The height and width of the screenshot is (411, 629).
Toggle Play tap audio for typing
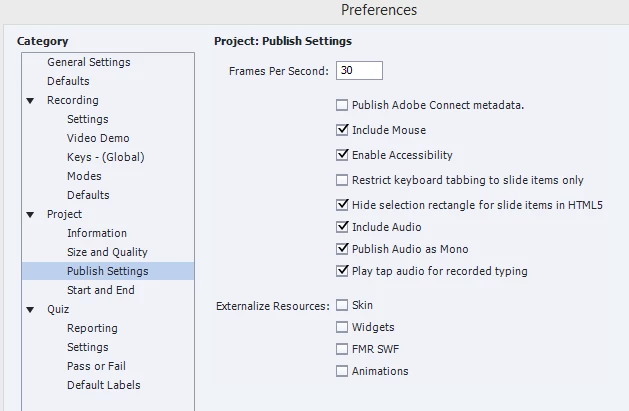(342, 271)
